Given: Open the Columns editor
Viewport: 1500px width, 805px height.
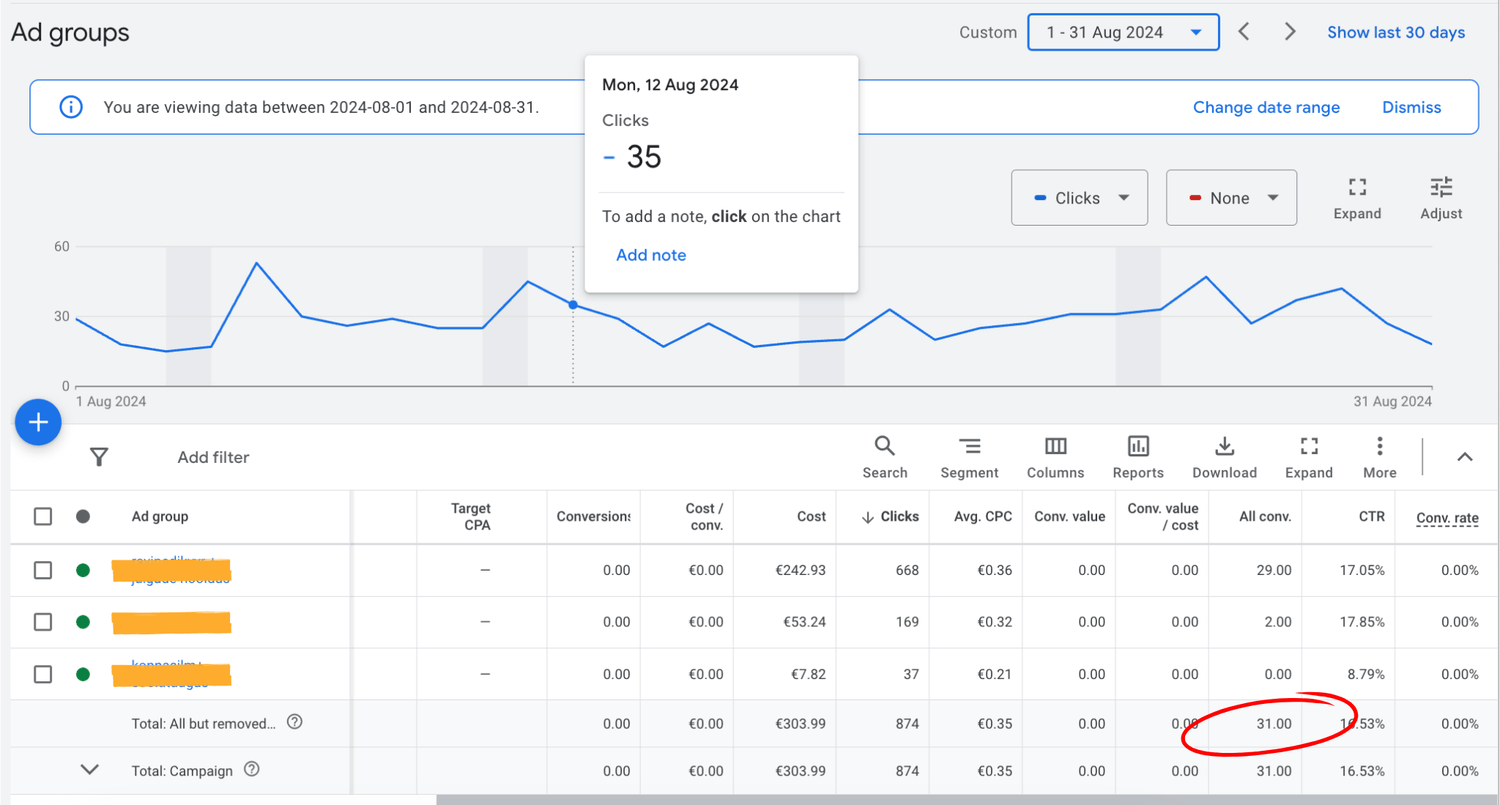Looking at the screenshot, I should coord(1055,456).
